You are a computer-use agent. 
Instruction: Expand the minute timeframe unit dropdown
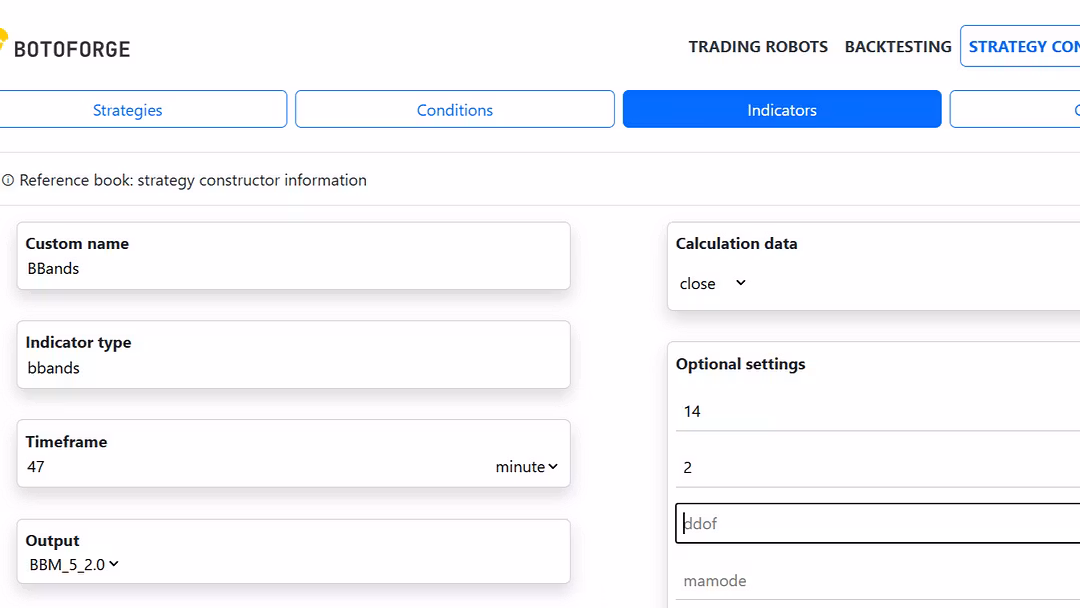pyautogui.click(x=526, y=467)
